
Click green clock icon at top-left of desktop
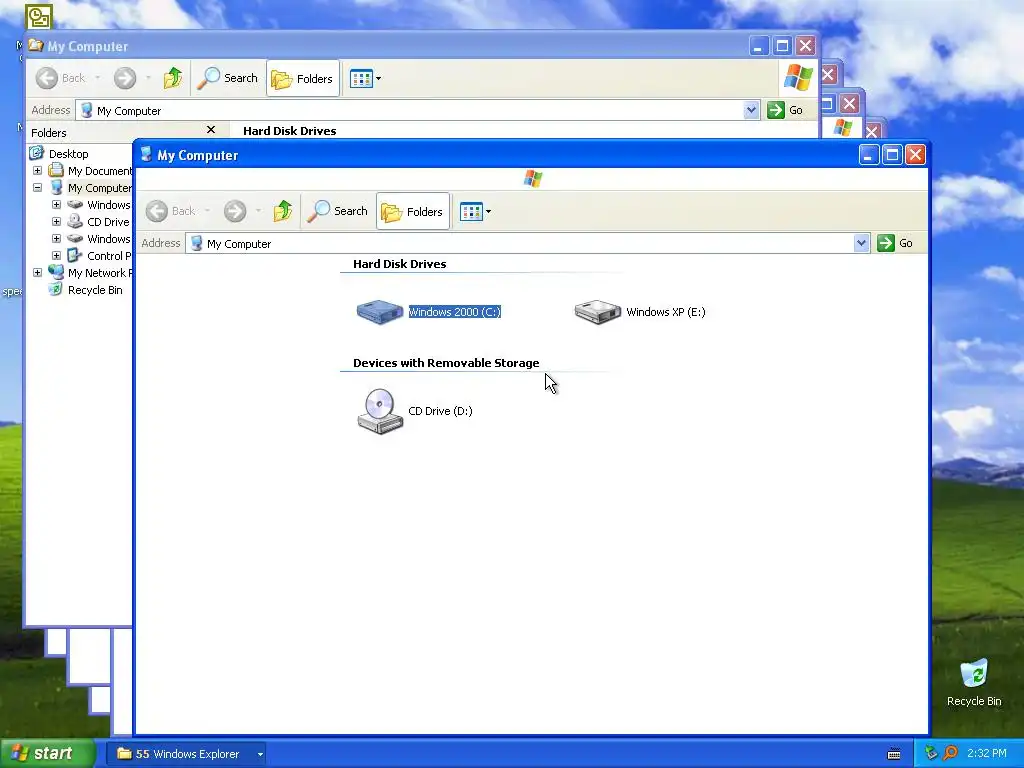(x=39, y=16)
